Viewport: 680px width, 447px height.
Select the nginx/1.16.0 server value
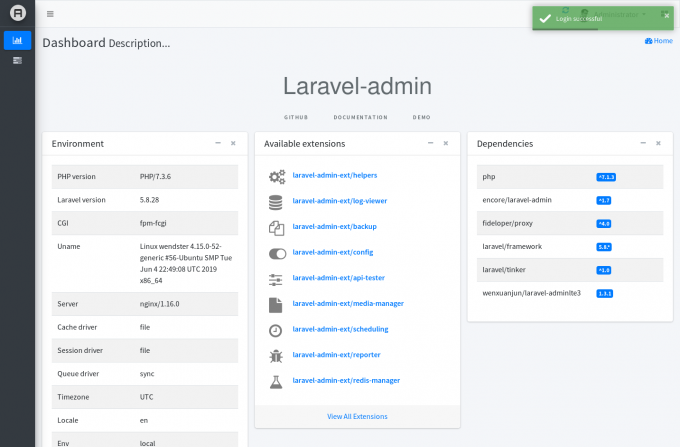coord(159,304)
